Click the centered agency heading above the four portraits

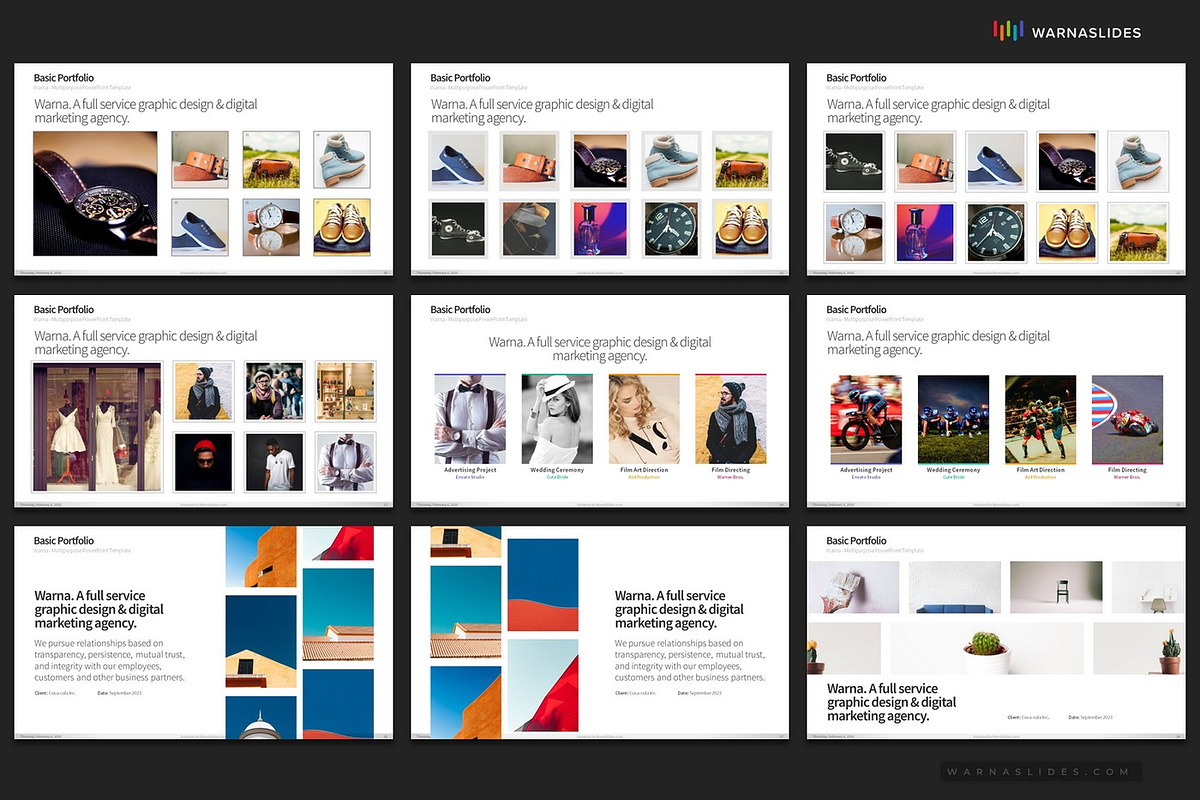pos(600,349)
